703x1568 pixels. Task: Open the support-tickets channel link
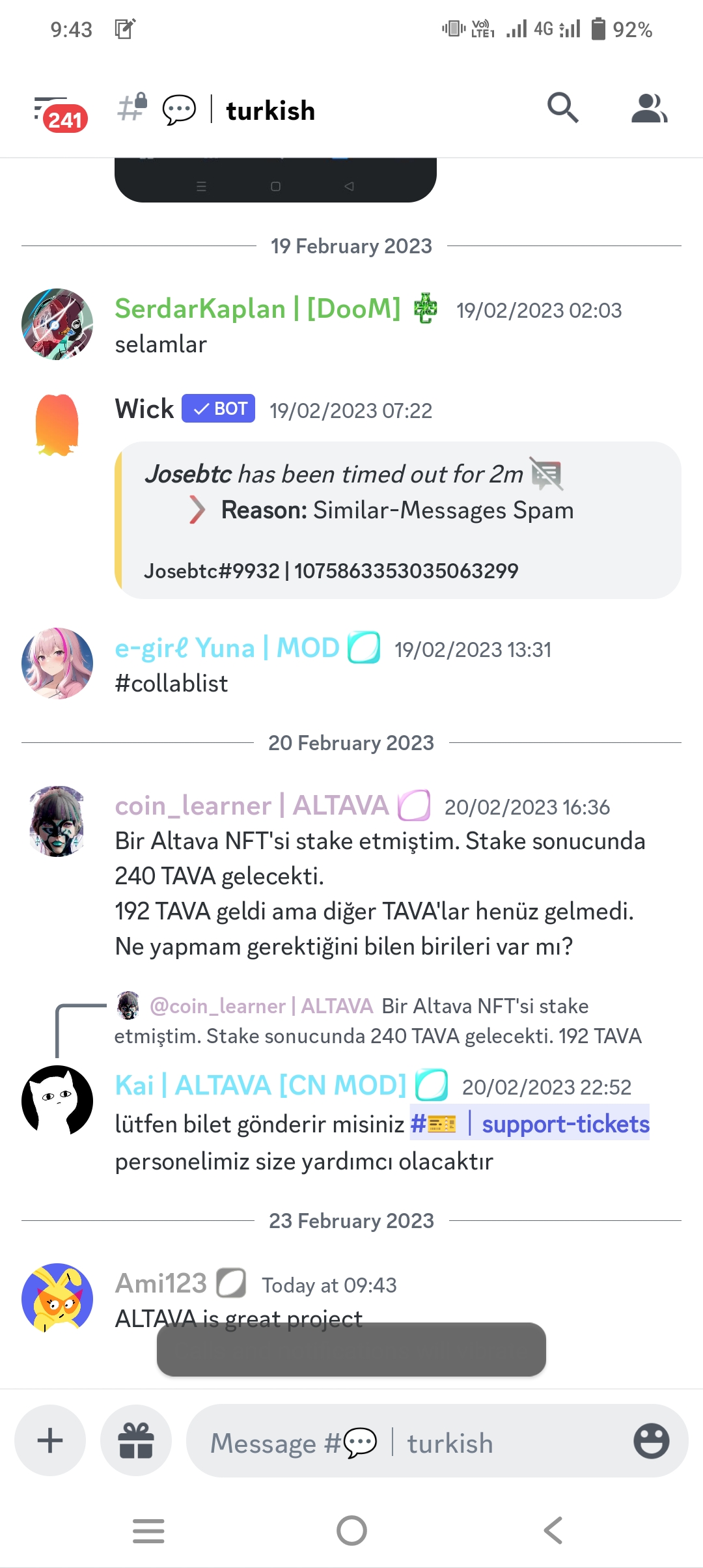click(530, 1123)
